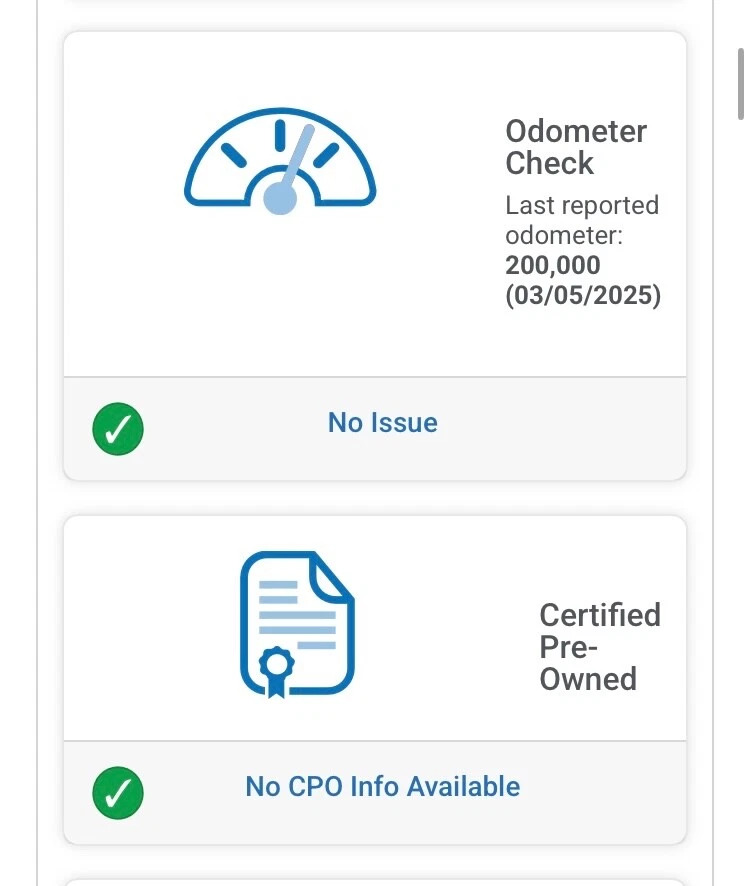750x886 pixels.
Task: Click the needle hub of gauge icon
Action: tap(280, 198)
